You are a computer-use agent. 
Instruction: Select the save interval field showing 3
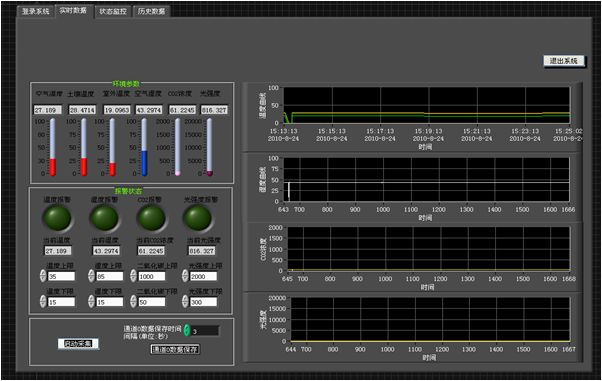click(205, 331)
